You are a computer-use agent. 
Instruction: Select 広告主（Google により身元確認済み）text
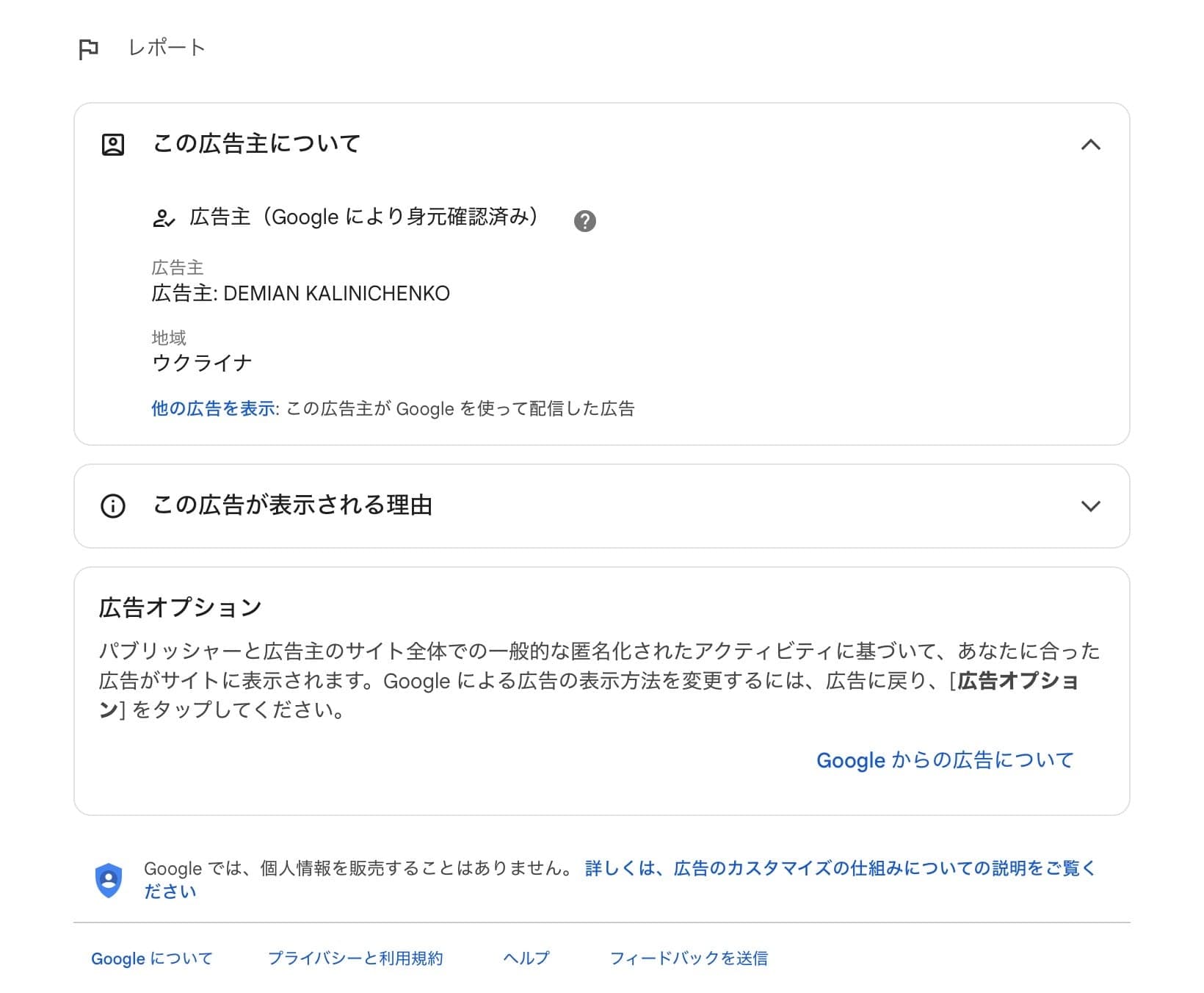364,217
